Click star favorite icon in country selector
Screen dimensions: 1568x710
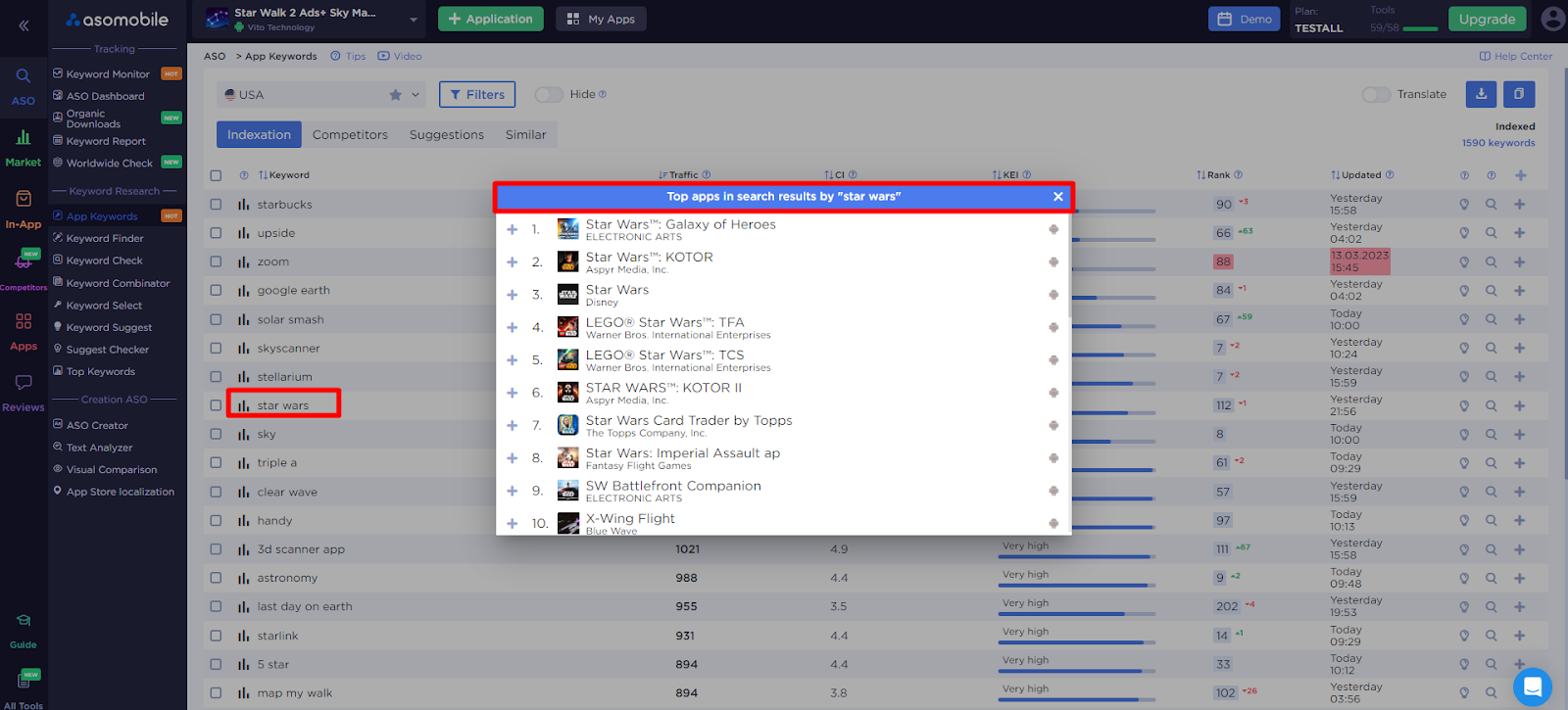[395, 95]
